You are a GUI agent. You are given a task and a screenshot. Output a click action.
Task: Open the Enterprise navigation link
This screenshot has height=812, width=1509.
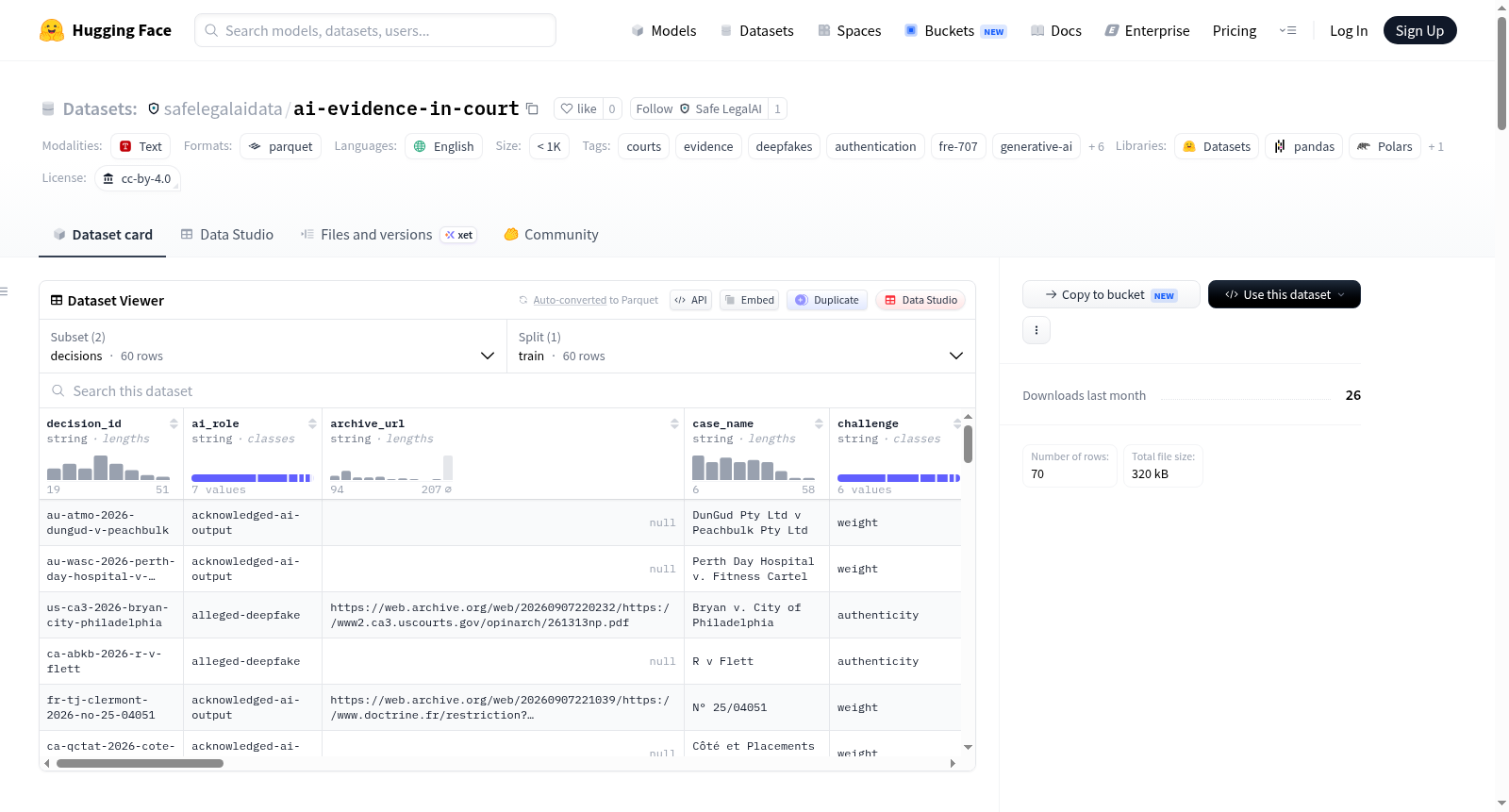point(1147,30)
